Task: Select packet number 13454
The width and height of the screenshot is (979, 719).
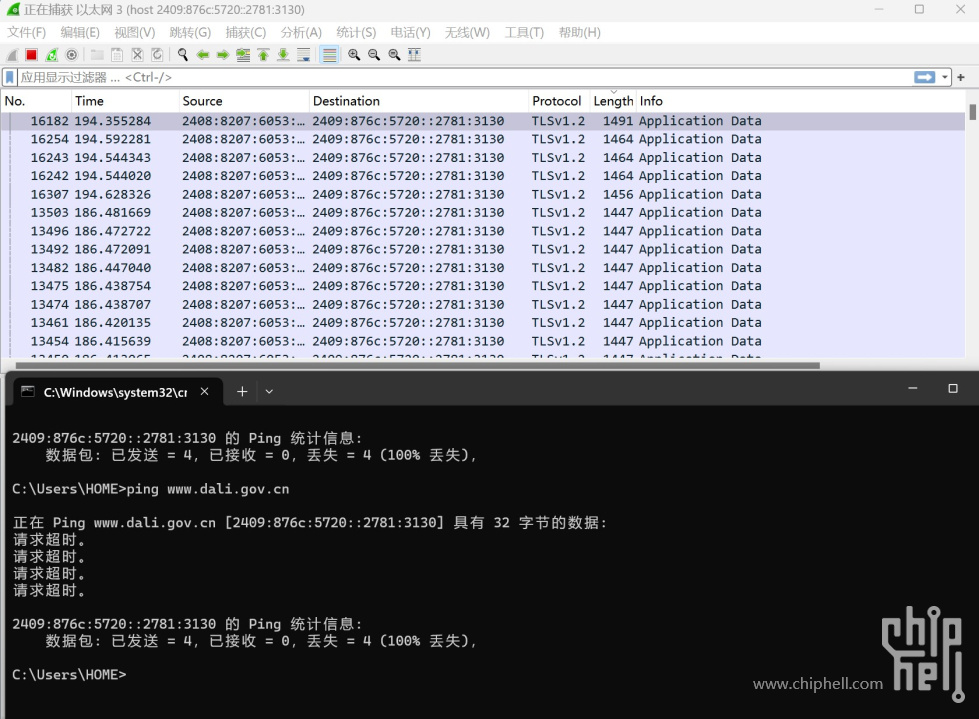Action: click(x=483, y=341)
